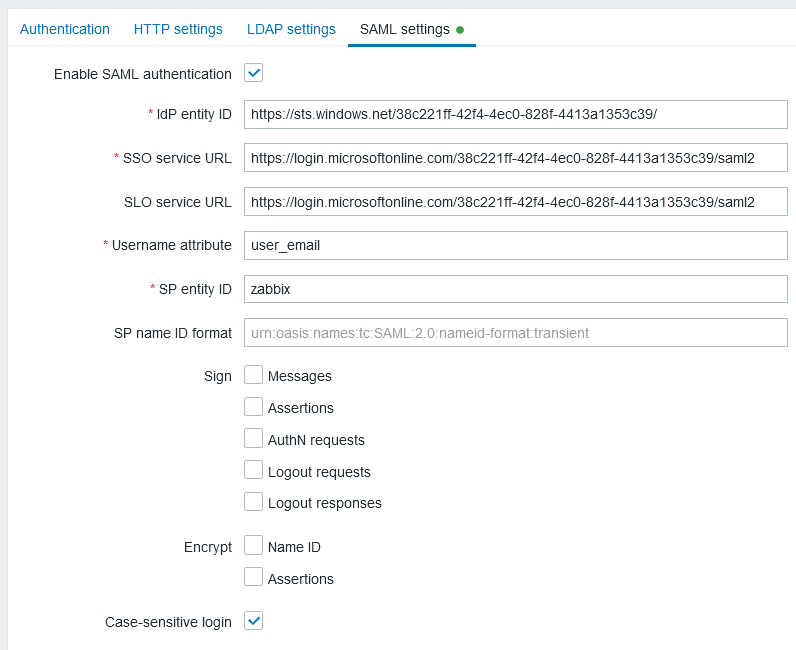Click the green status dot on SAML tab
Screen dimensions: 796x650
(460, 30)
